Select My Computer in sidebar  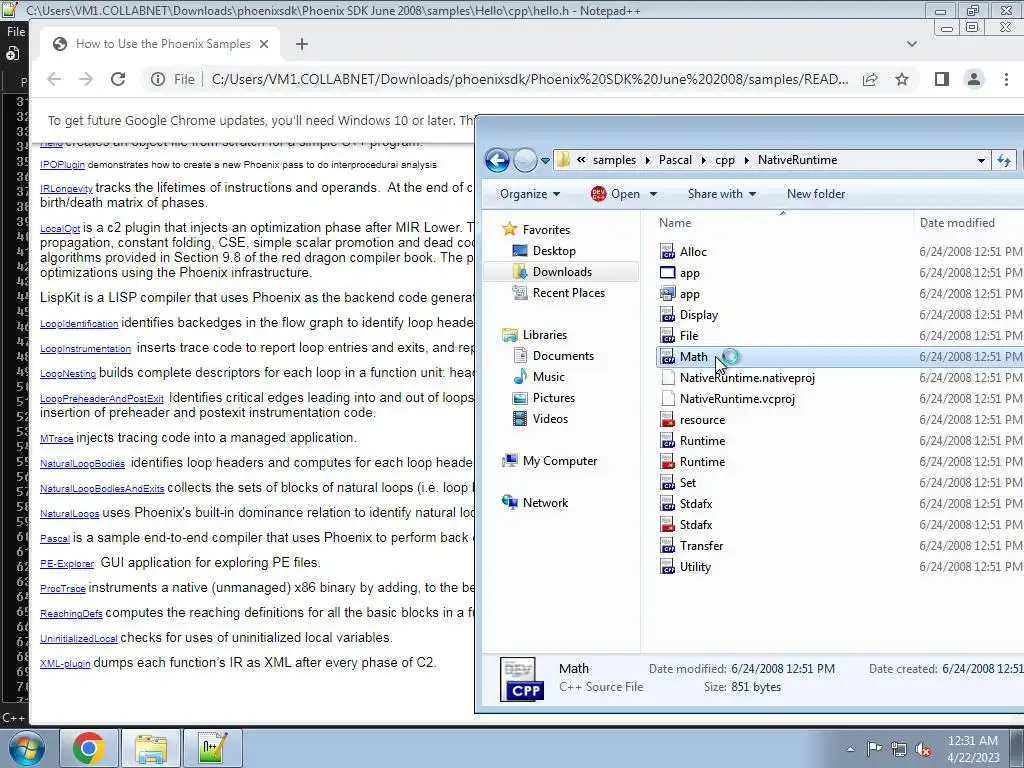coord(560,461)
